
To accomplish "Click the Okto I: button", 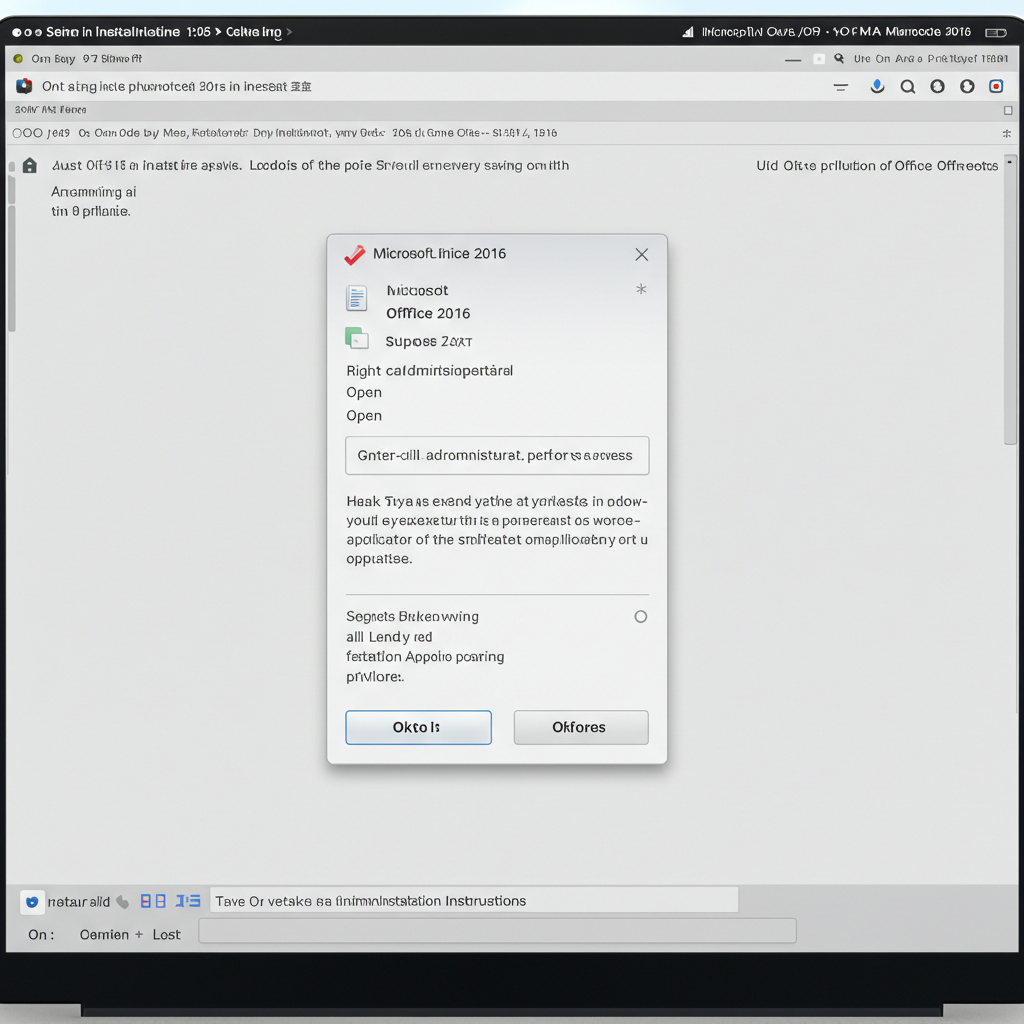I will point(418,728).
